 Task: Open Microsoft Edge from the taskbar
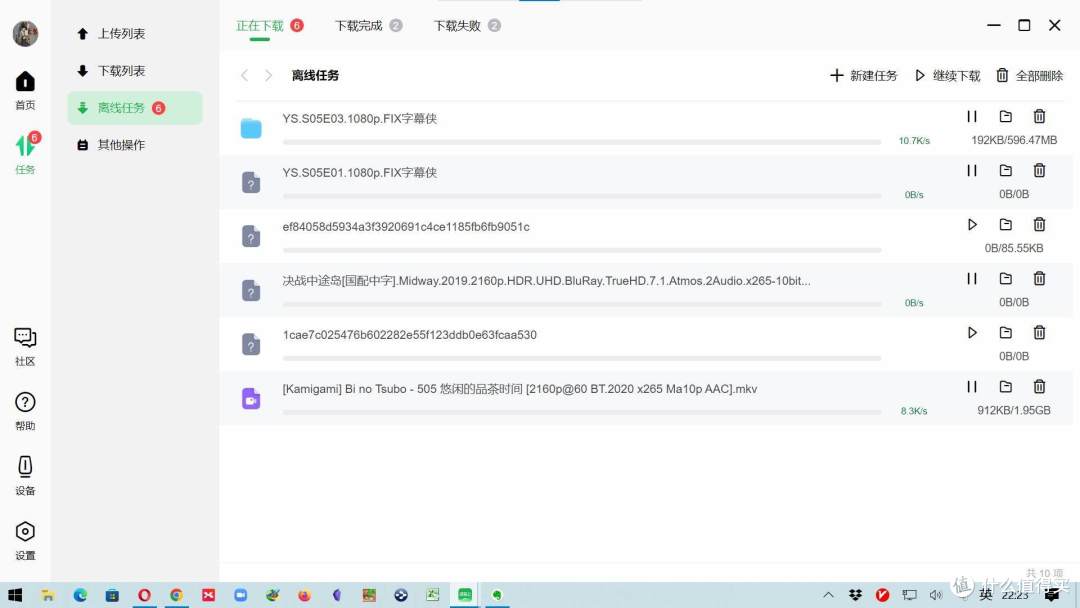click(x=80, y=595)
